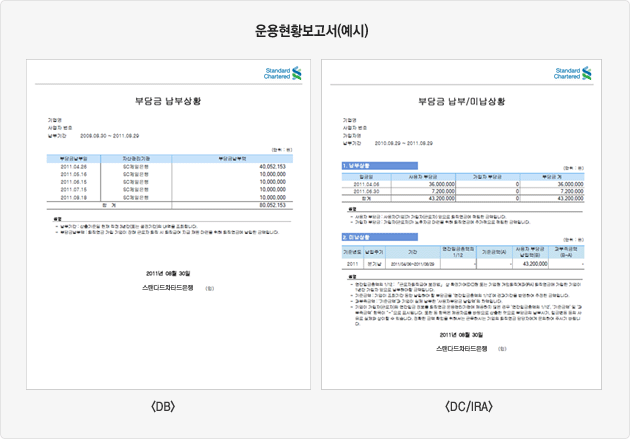Click the period '2008.08.30 ~ 2011.08.29'
The width and height of the screenshot is (630, 439).
pos(109,136)
